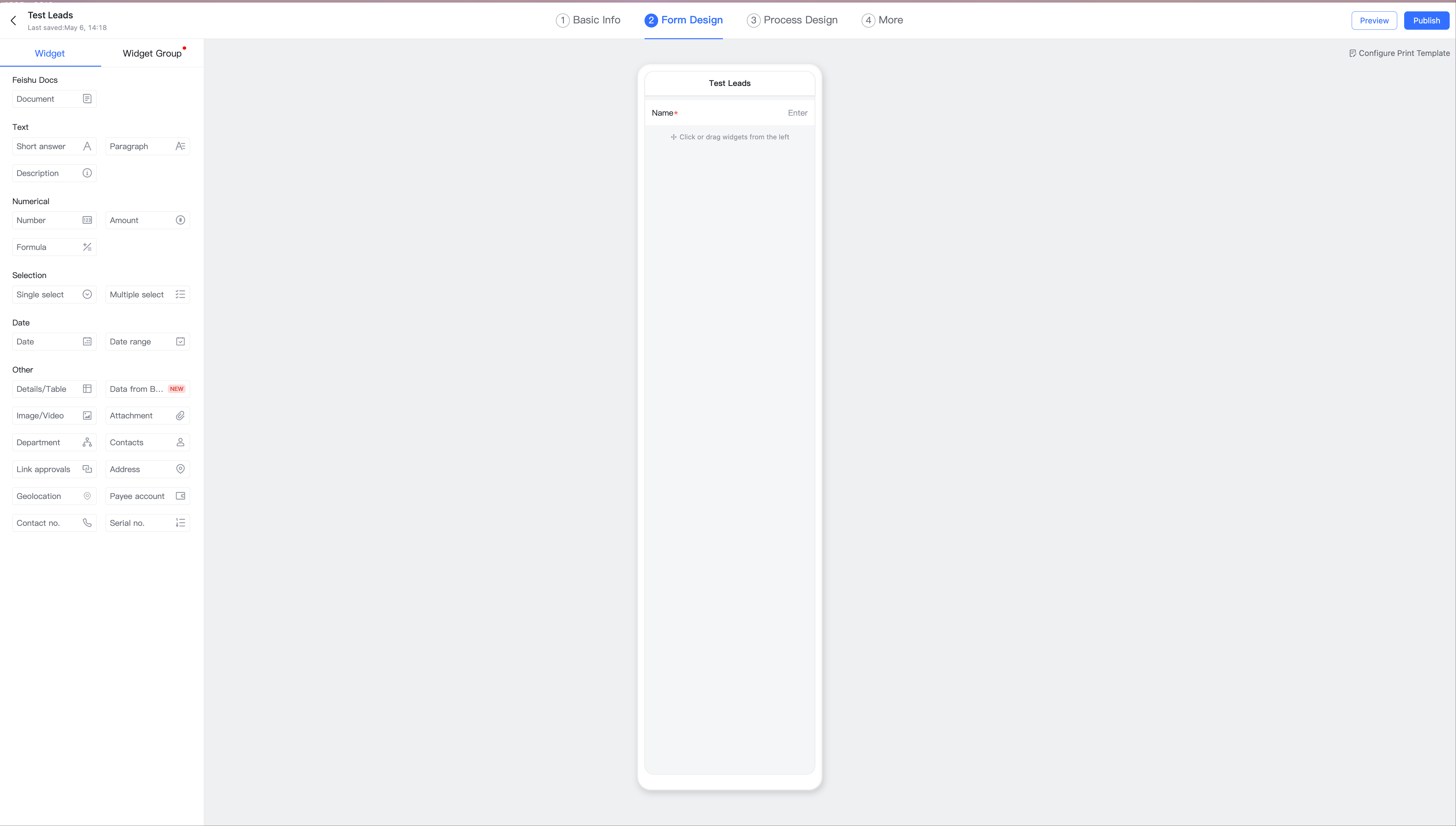Switch to the Widget Group tab
The image size is (1456, 826).
[x=152, y=53]
